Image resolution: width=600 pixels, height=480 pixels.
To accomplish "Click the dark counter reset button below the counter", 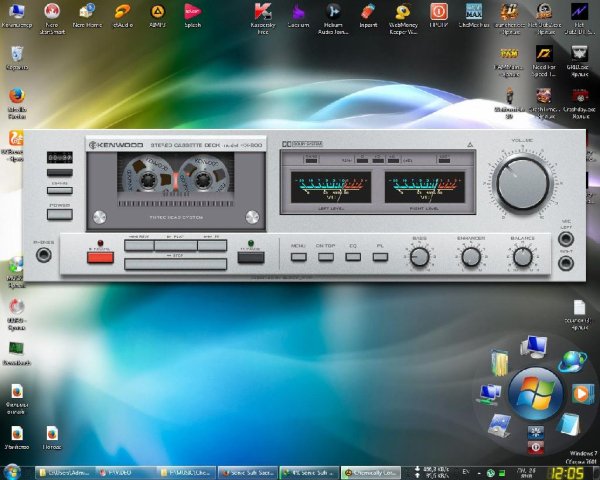I will coord(60,173).
